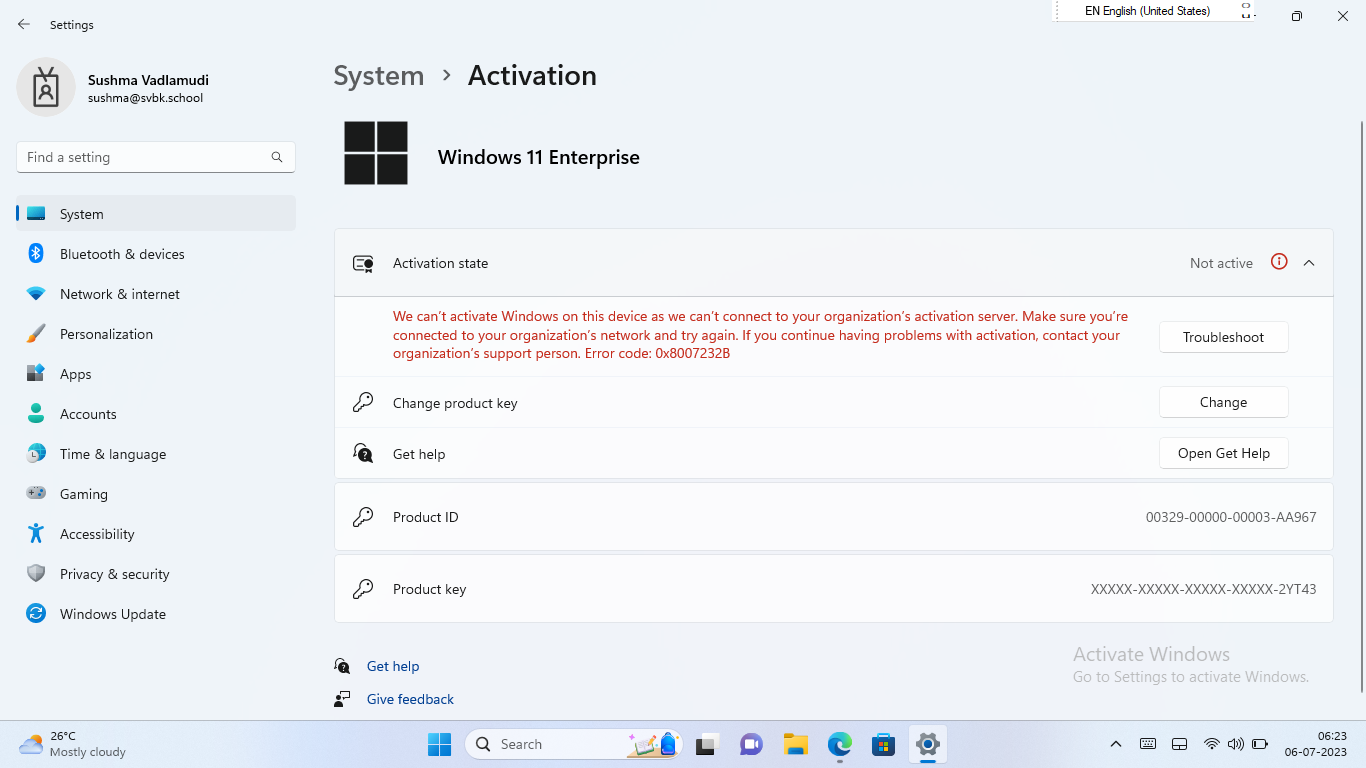Click the Bluetooth icon in the sidebar
The width and height of the screenshot is (1366, 768).
[36, 254]
